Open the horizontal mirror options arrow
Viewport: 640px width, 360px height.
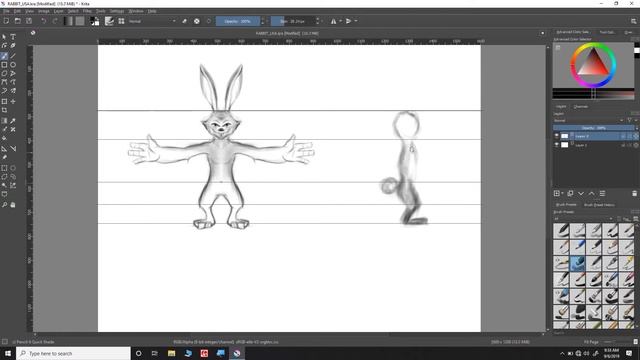pyautogui.click(x=340, y=21)
